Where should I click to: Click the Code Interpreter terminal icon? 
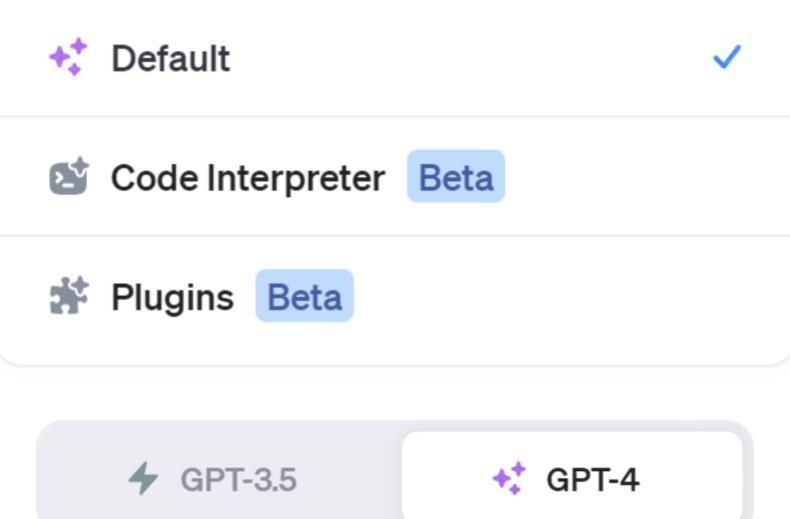click(69, 176)
